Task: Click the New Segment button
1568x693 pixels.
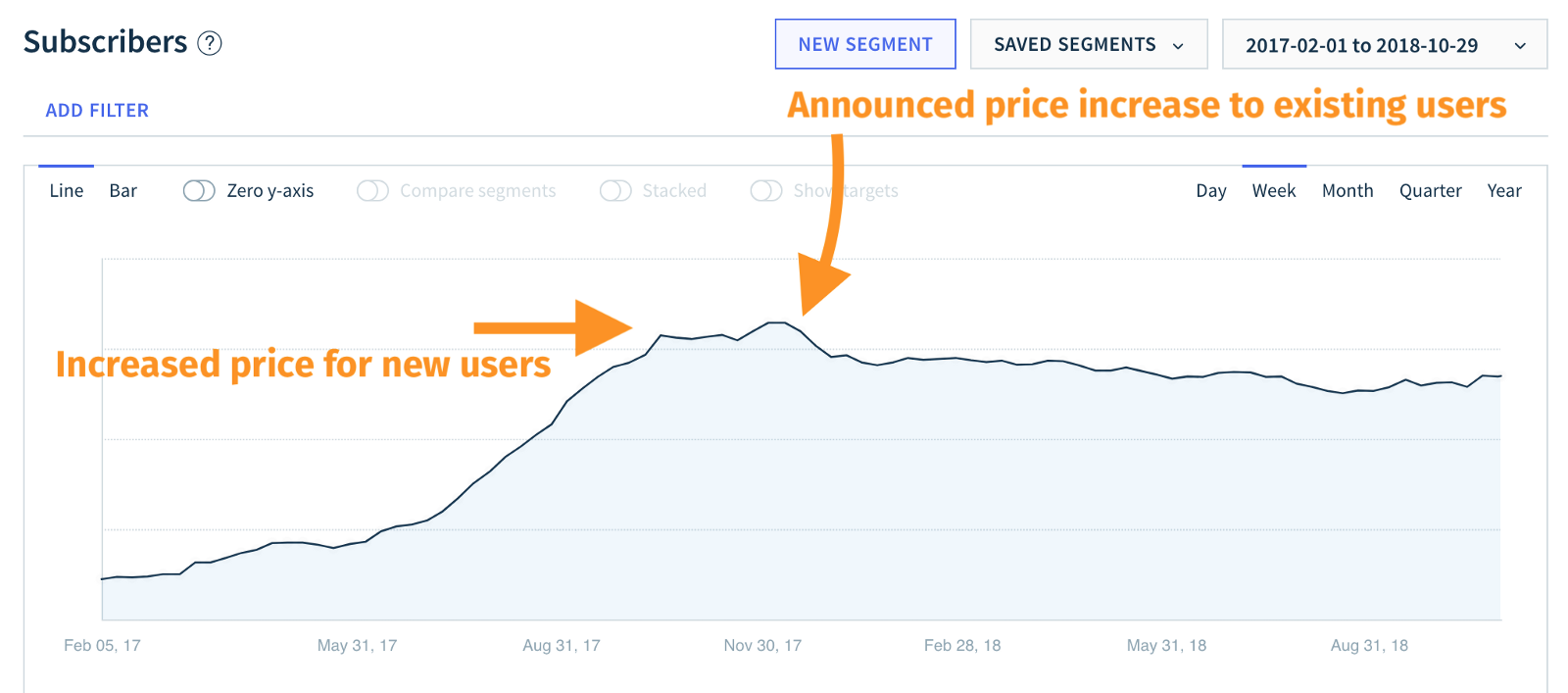Action: 865,45
